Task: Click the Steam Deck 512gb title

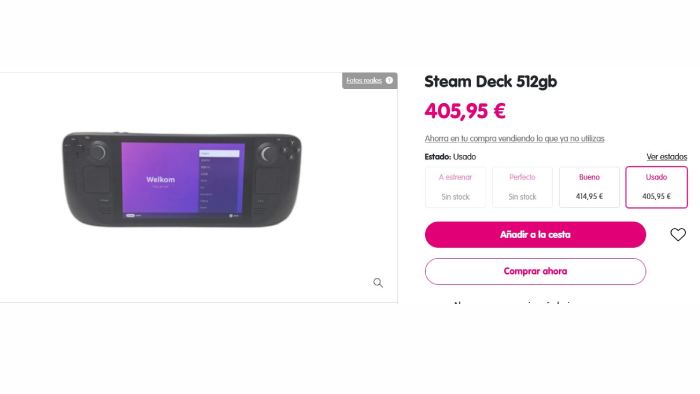Action: click(491, 82)
